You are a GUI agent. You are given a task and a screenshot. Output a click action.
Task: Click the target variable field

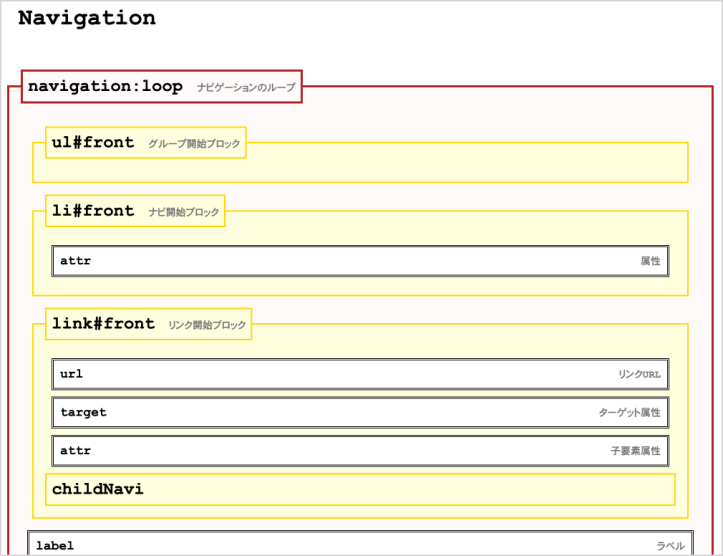(83, 412)
